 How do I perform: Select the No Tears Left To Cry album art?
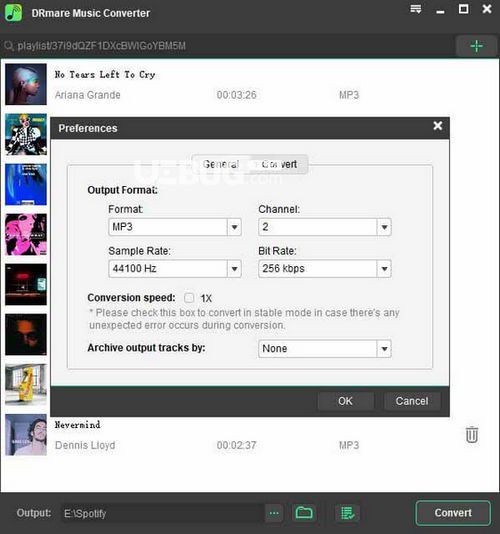26,84
